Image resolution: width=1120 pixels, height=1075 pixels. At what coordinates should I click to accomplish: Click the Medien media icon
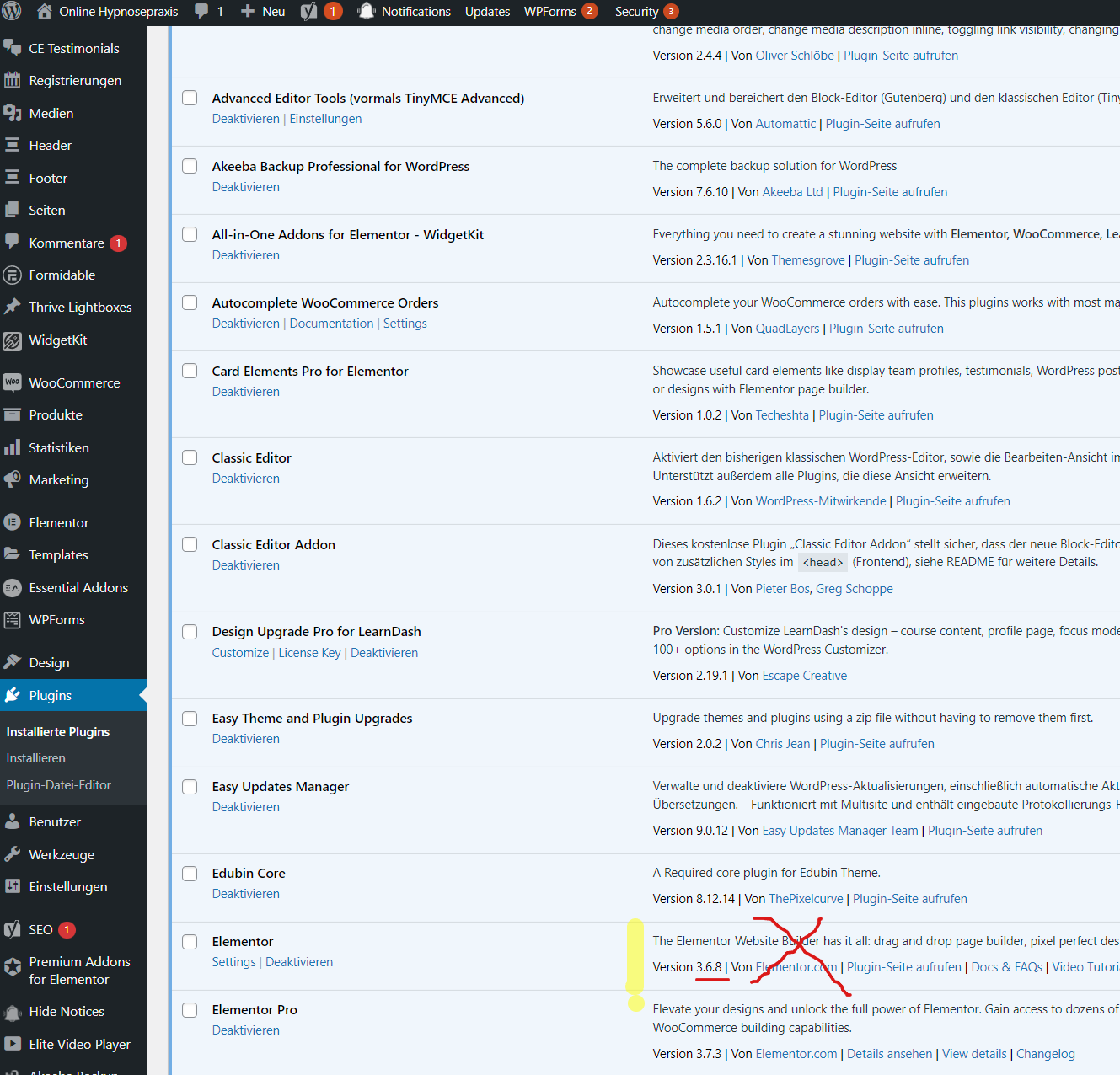pyautogui.click(x=13, y=113)
